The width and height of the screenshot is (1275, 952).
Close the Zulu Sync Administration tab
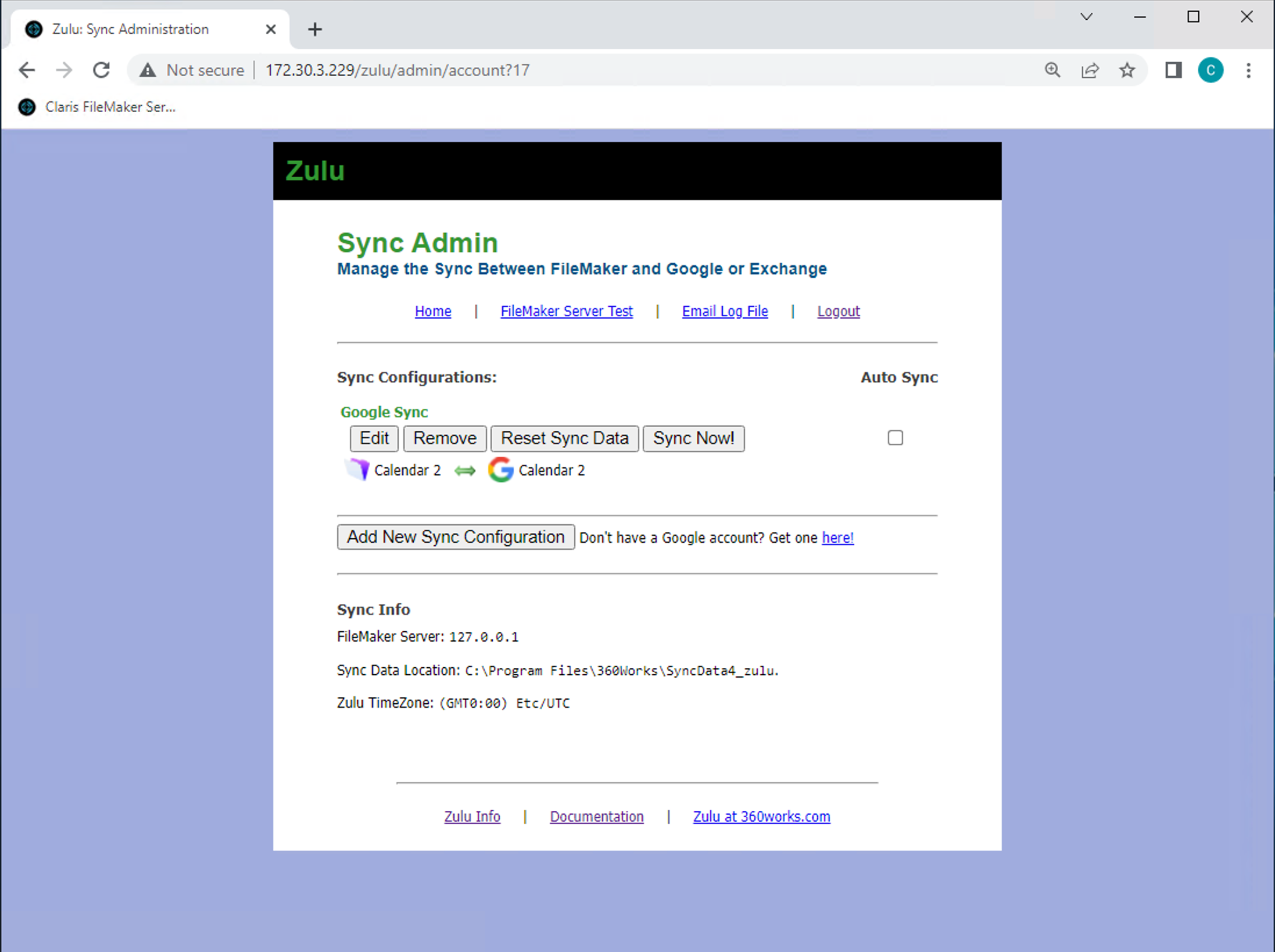tap(271, 29)
